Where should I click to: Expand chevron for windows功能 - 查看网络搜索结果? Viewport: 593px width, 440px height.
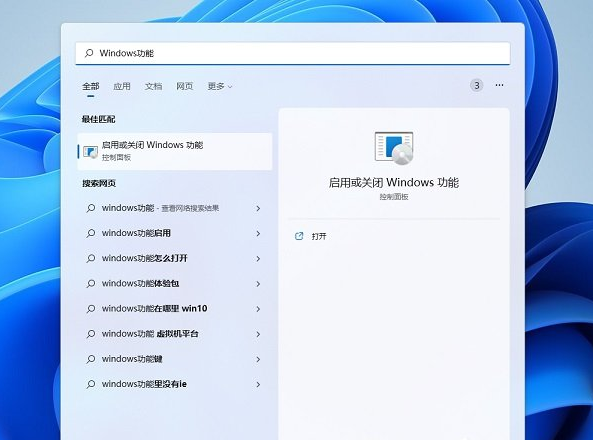coord(258,208)
